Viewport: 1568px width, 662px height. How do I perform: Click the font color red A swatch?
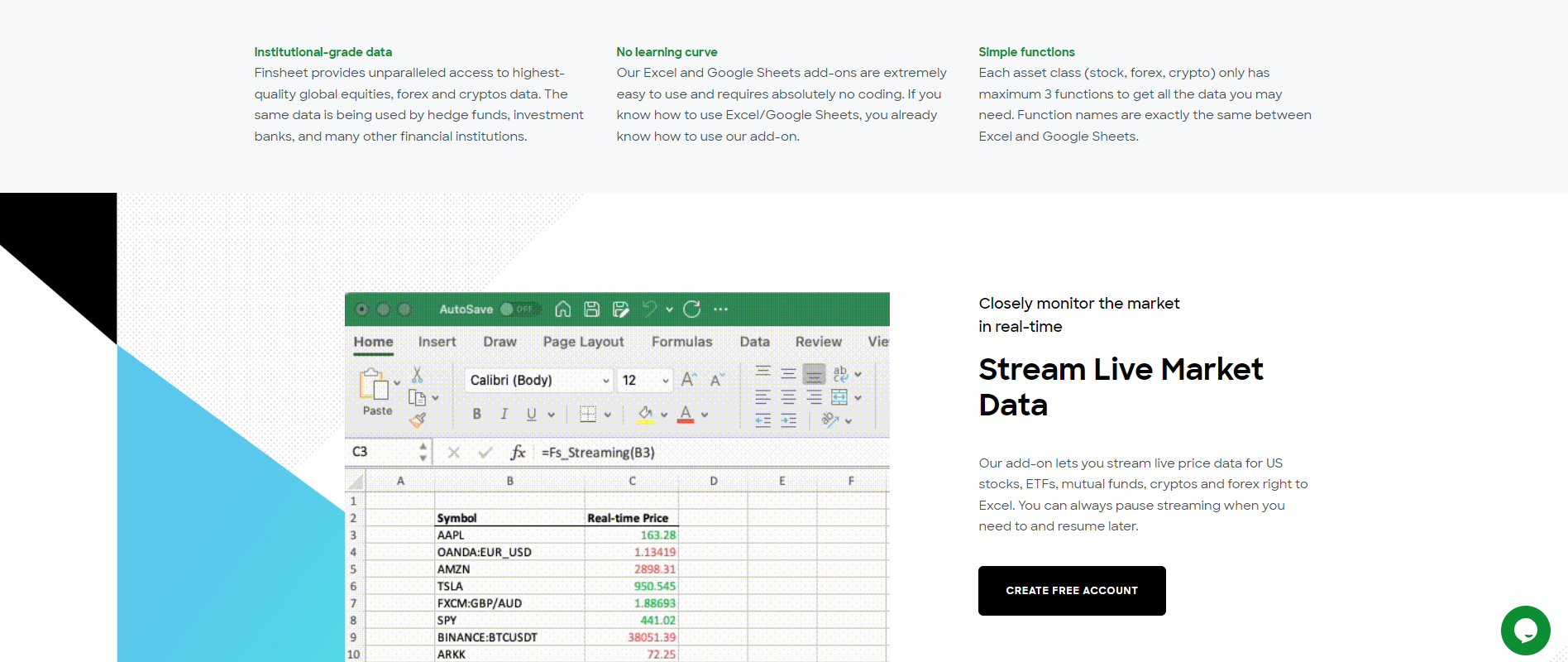click(686, 414)
